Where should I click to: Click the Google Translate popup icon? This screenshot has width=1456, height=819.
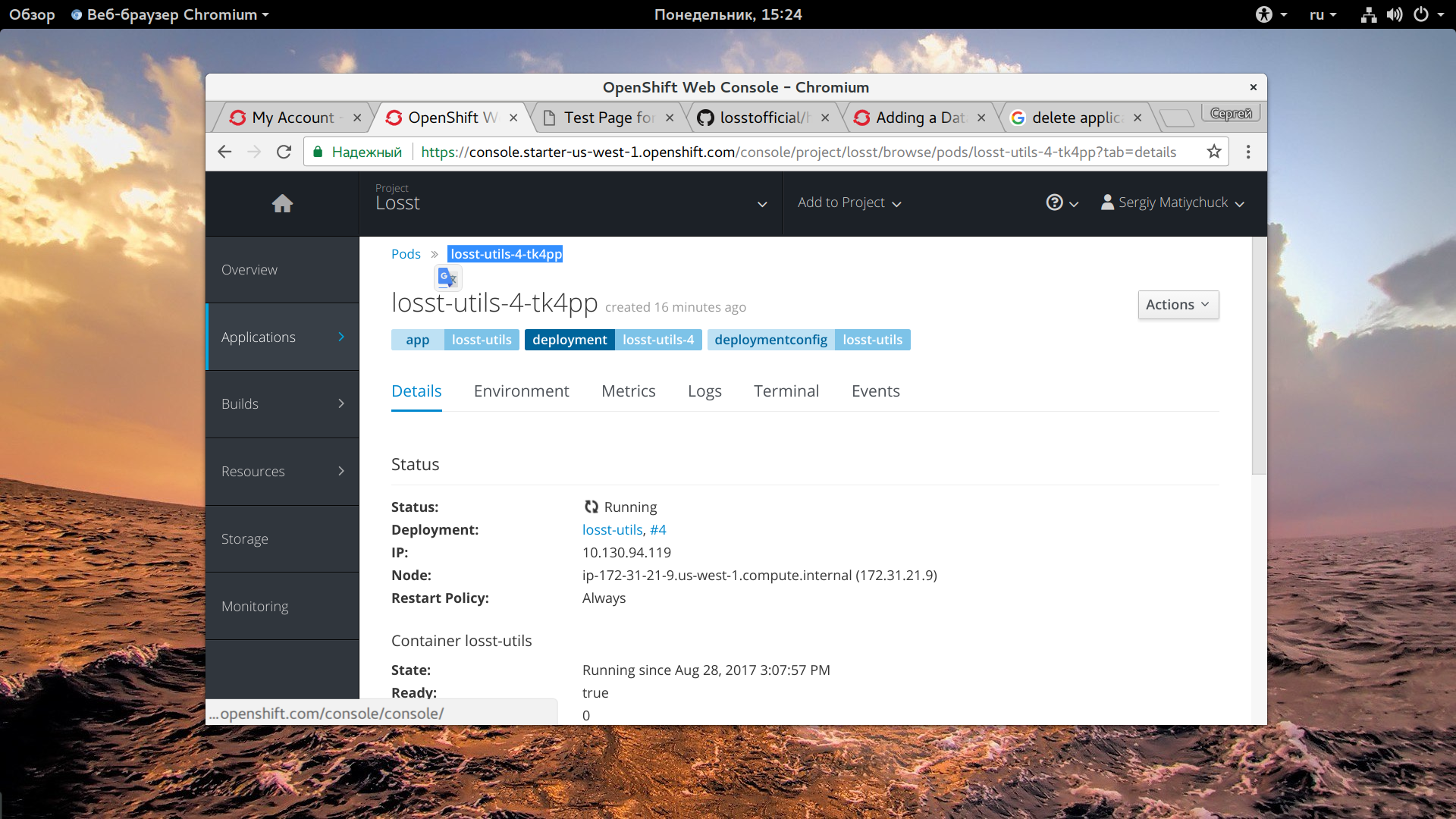[447, 278]
